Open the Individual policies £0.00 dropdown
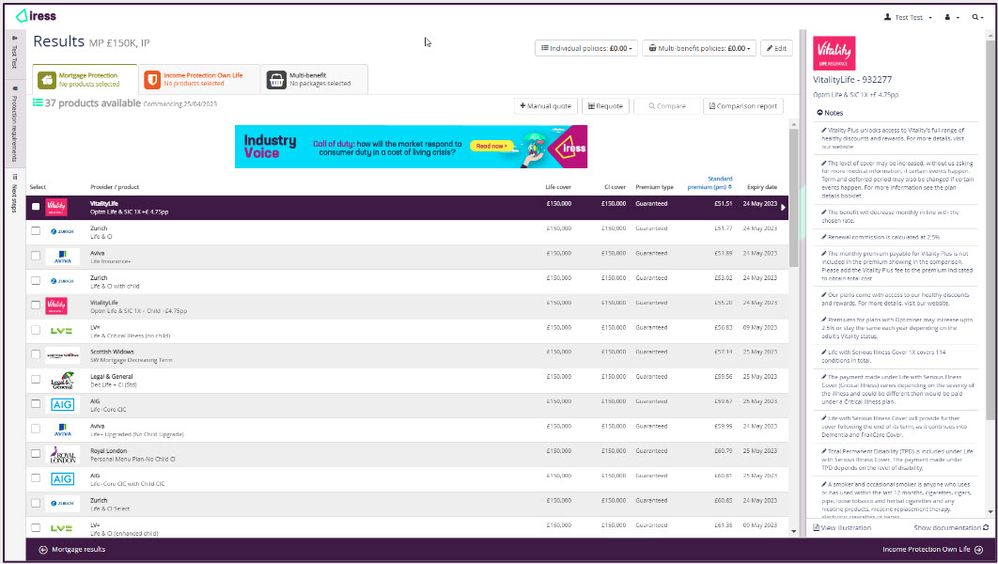Viewport: 998px width, 564px height. tap(586, 48)
